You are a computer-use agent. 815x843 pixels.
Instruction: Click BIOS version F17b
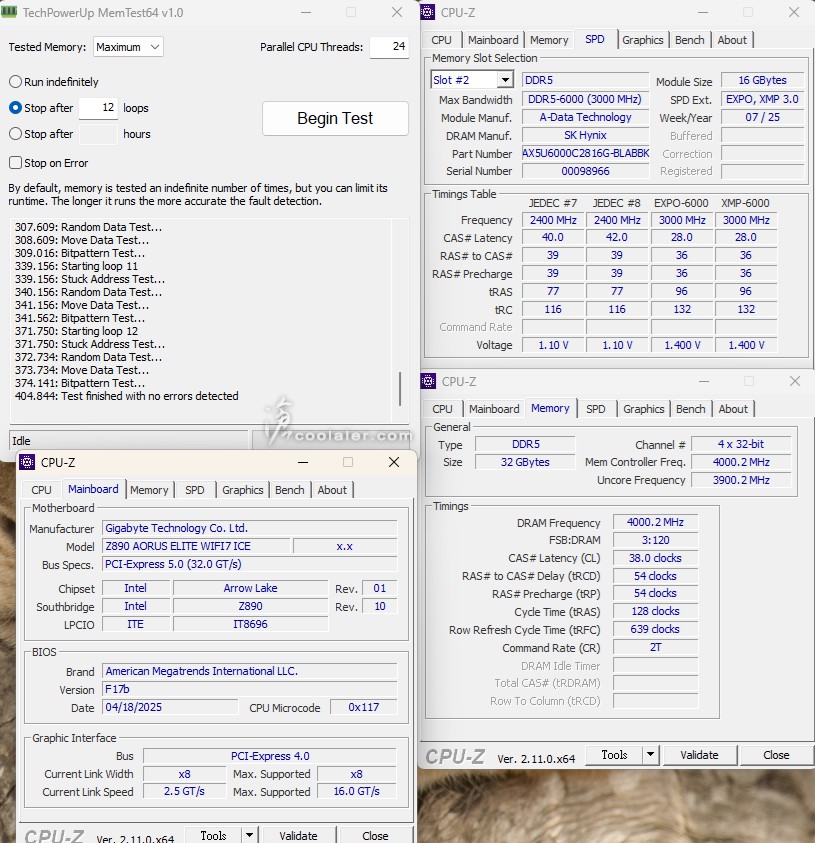point(249,689)
